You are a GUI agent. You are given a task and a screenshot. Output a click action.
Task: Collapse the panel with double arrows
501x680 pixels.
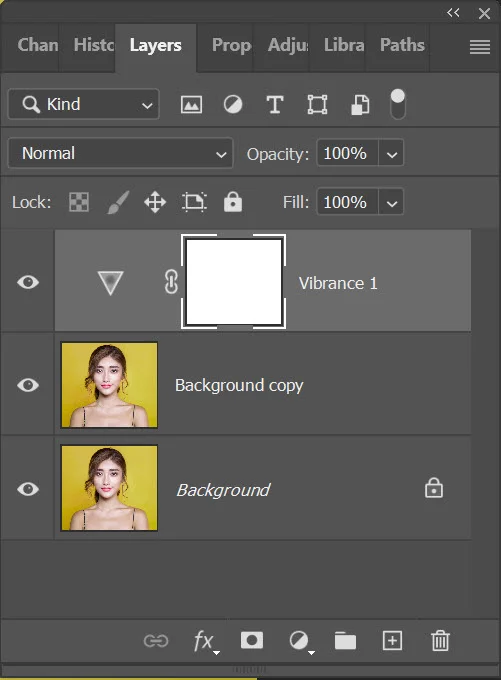pyautogui.click(x=453, y=13)
